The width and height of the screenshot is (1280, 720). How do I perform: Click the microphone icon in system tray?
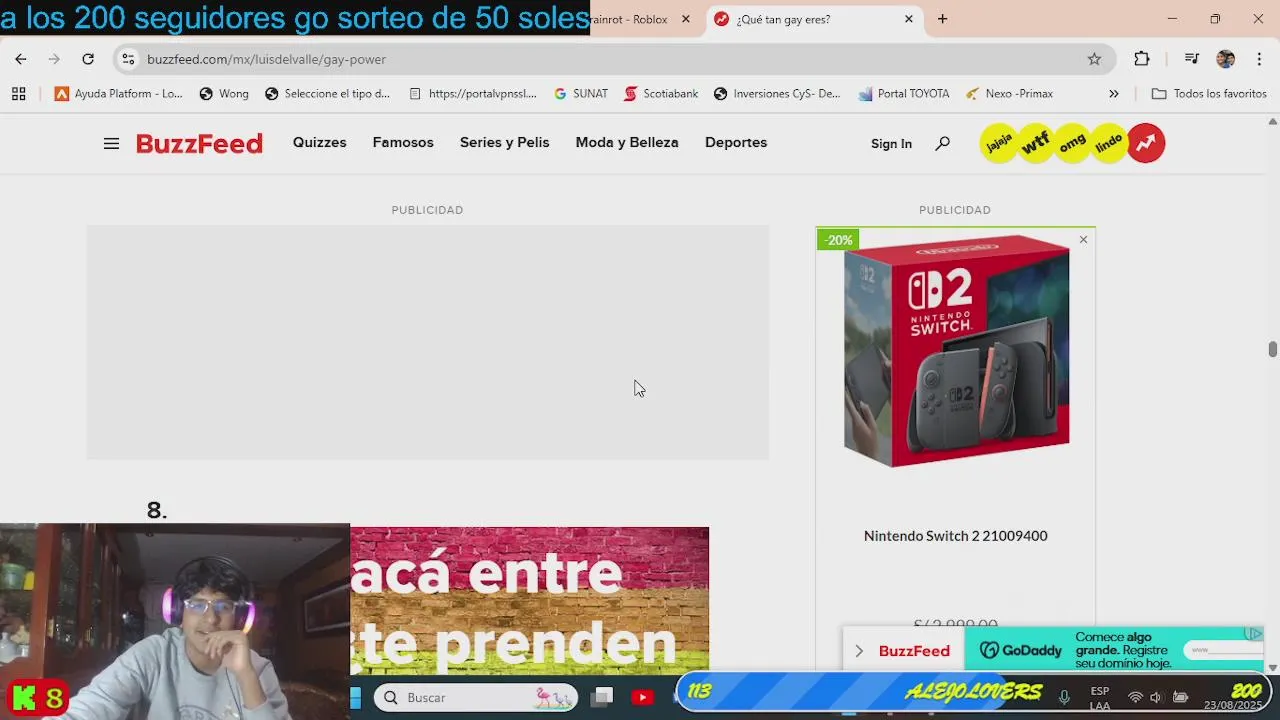tap(1064, 697)
